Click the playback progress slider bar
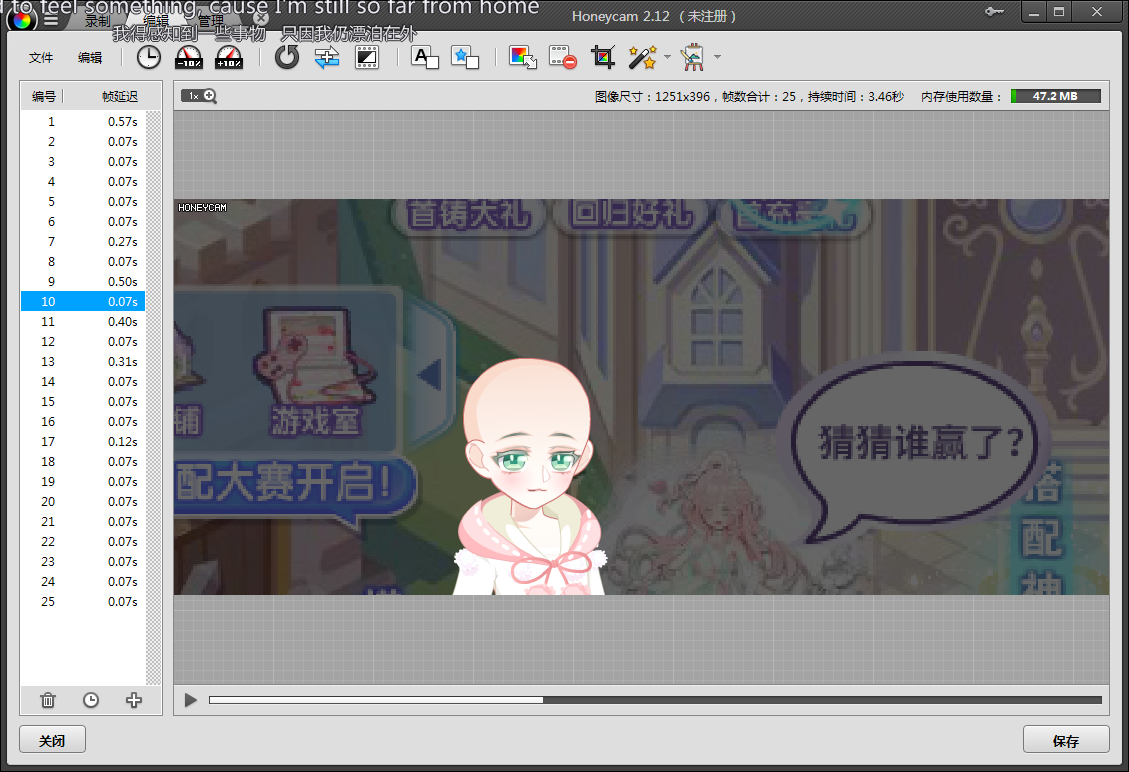This screenshot has width=1129, height=772. pos(654,700)
